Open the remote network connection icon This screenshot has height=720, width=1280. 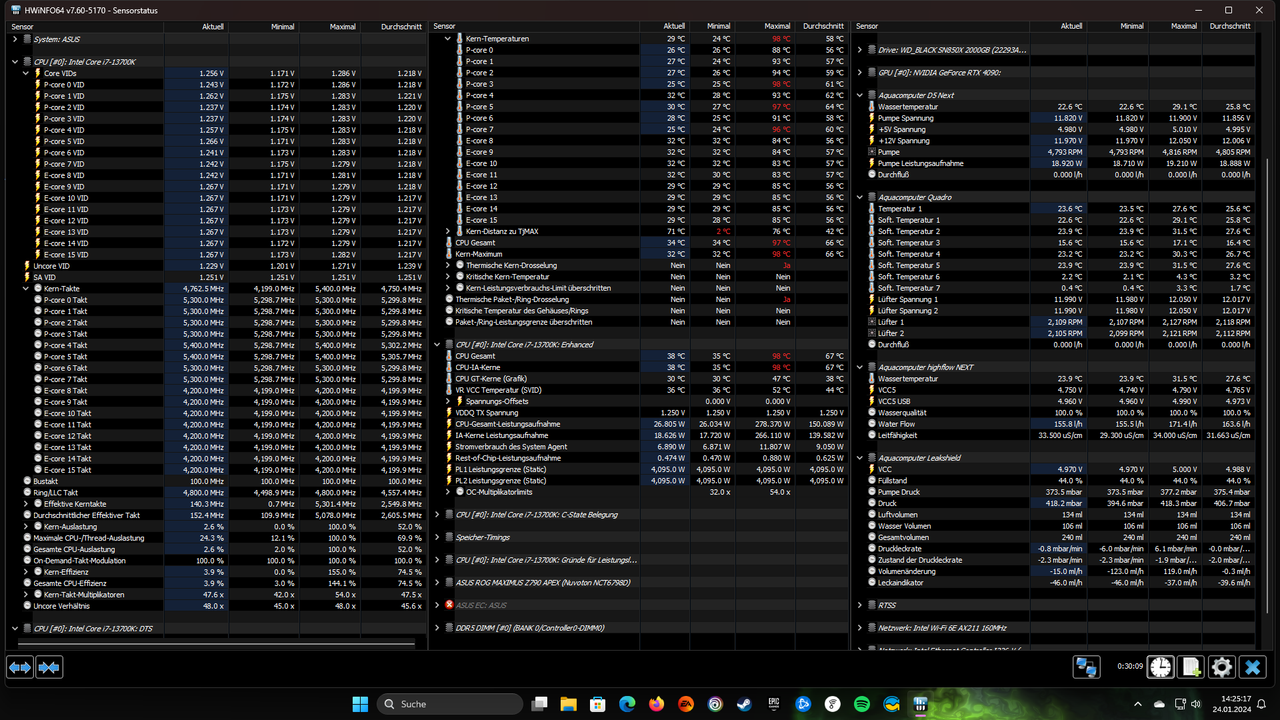pyautogui.click(x=1086, y=667)
